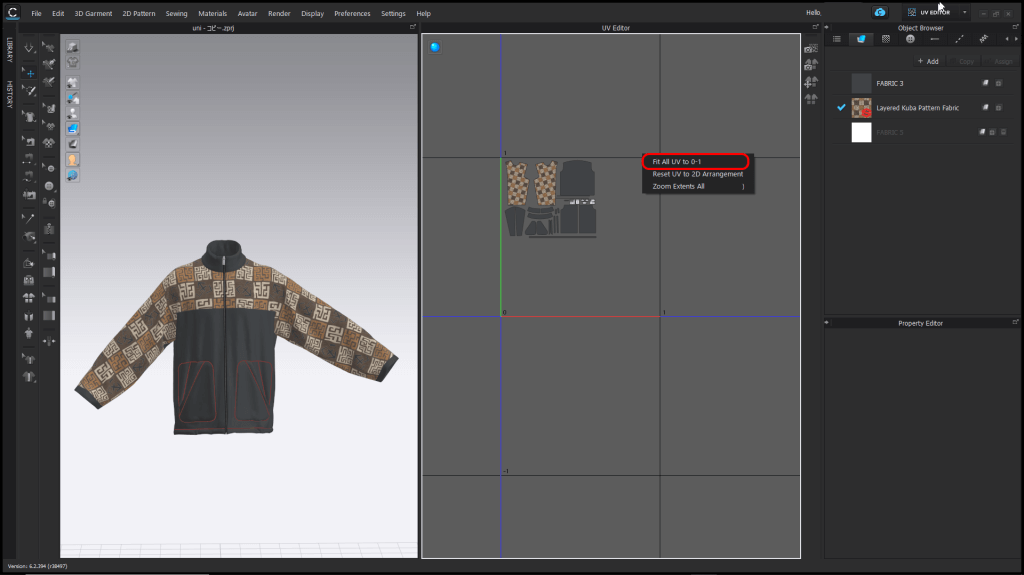Image resolution: width=1024 pixels, height=575 pixels.
Task: Select the Select/Move cross-arrow tool
Action: (29, 73)
